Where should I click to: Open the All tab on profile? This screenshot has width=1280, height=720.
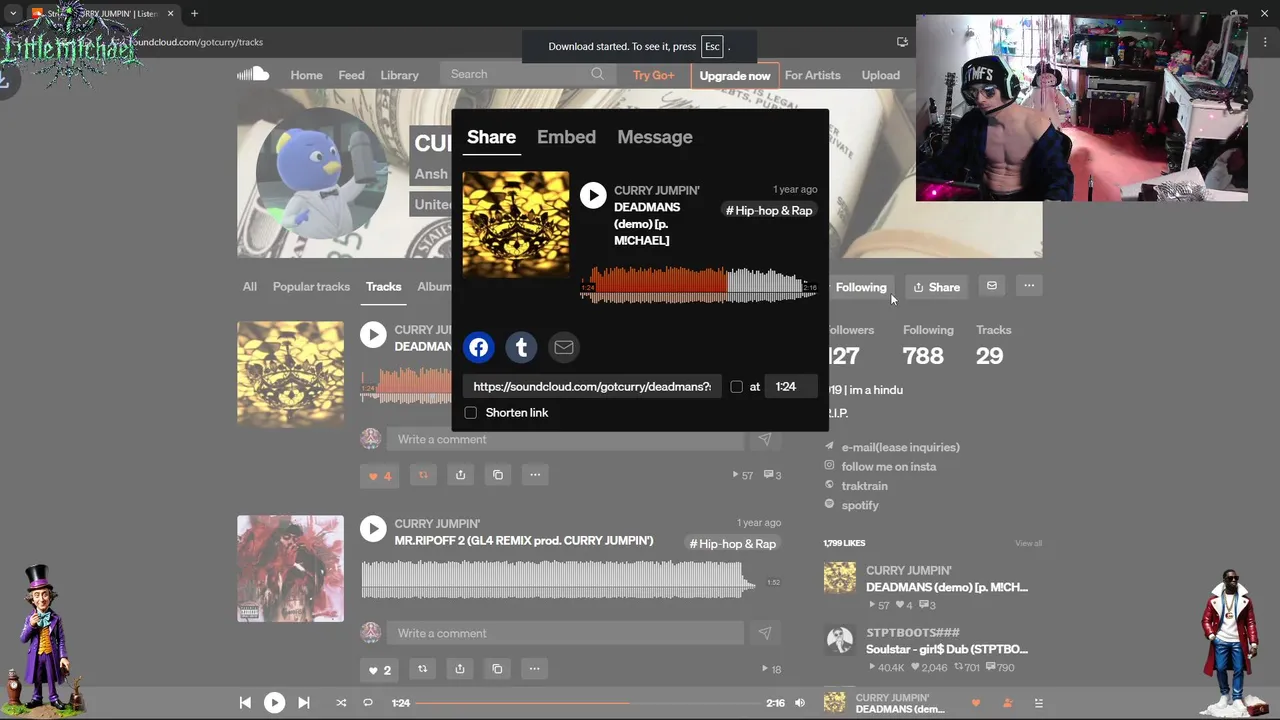pyautogui.click(x=250, y=286)
